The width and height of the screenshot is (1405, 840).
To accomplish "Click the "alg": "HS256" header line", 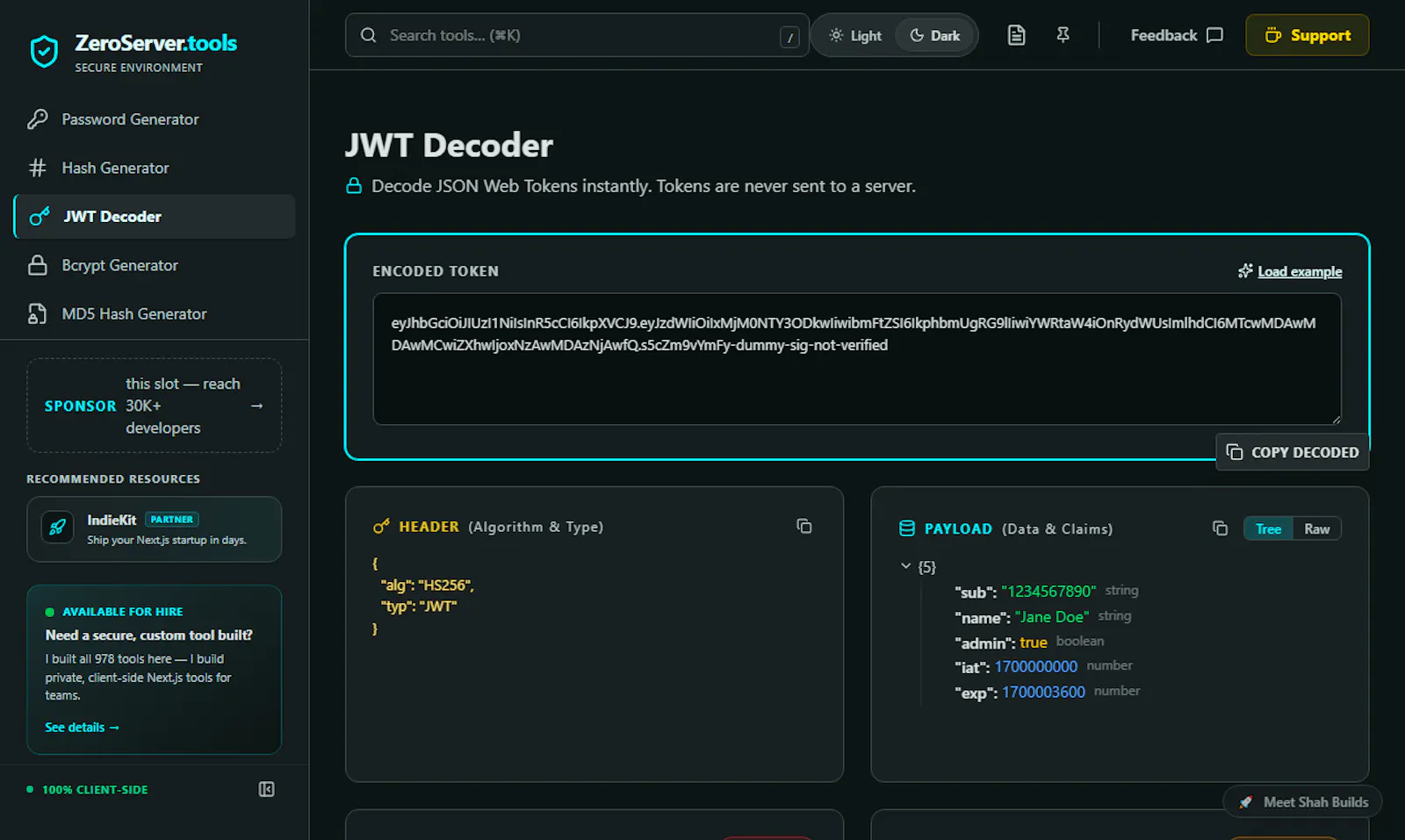I will coord(428,585).
